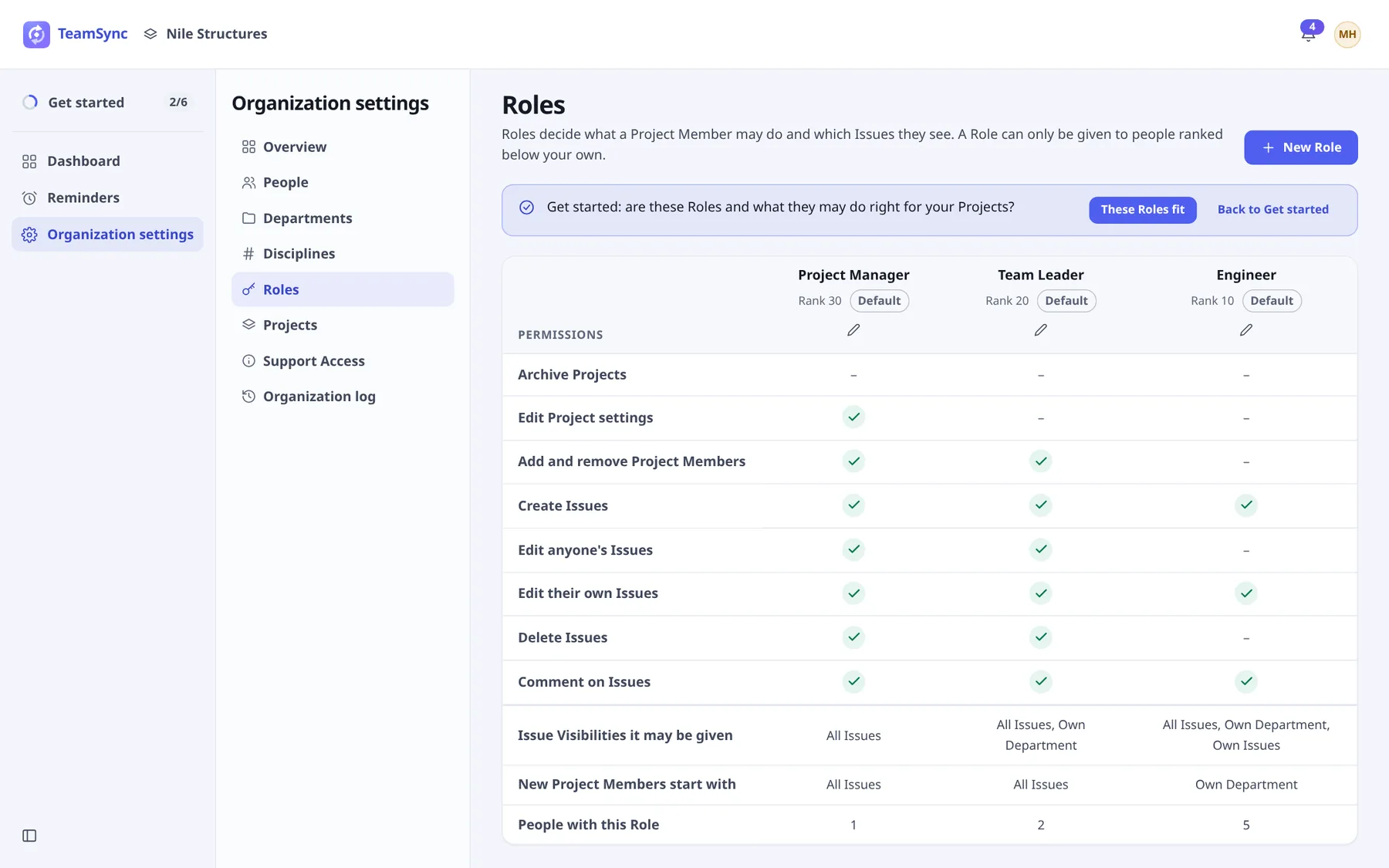The width and height of the screenshot is (1389, 868).
Task: Click Edit their own Issues check for Team Leader
Action: tap(1041, 593)
